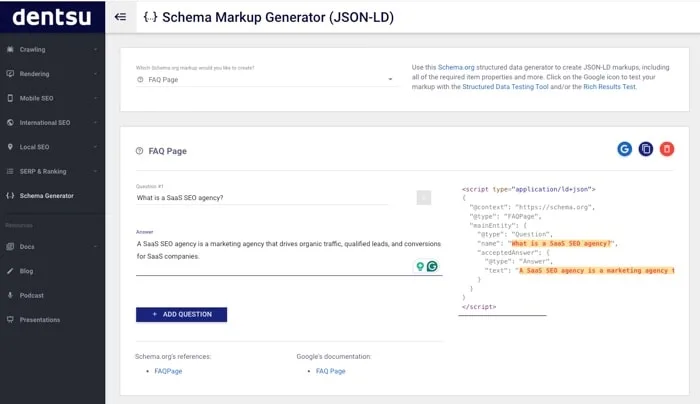Image resolution: width=700 pixels, height=404 pixels.
Task: Open the Podcast sidebar item
Action: pyautogui.click(x=52, y=295)
